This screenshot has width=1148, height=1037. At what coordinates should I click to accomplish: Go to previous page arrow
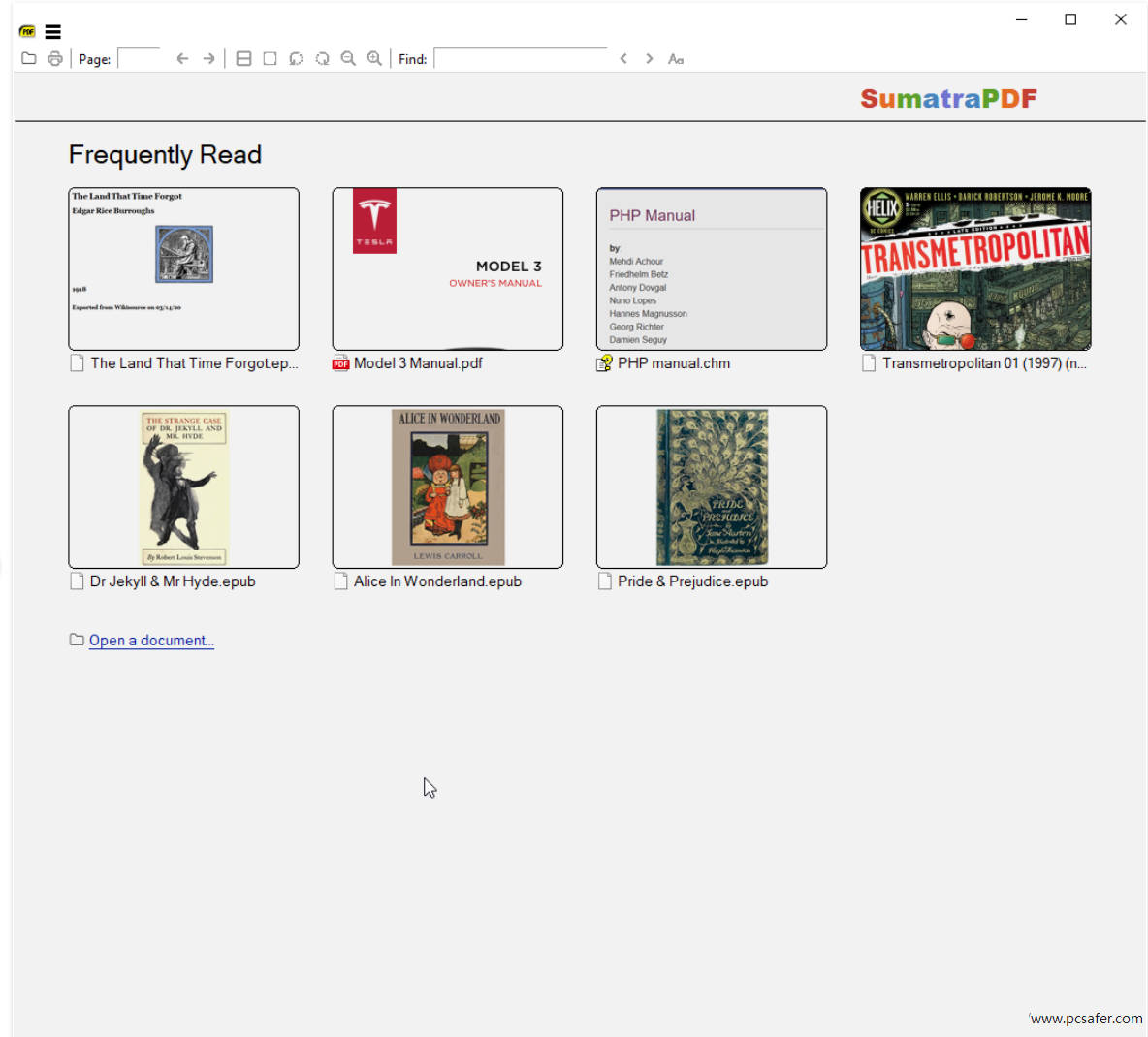click(182, 59)
